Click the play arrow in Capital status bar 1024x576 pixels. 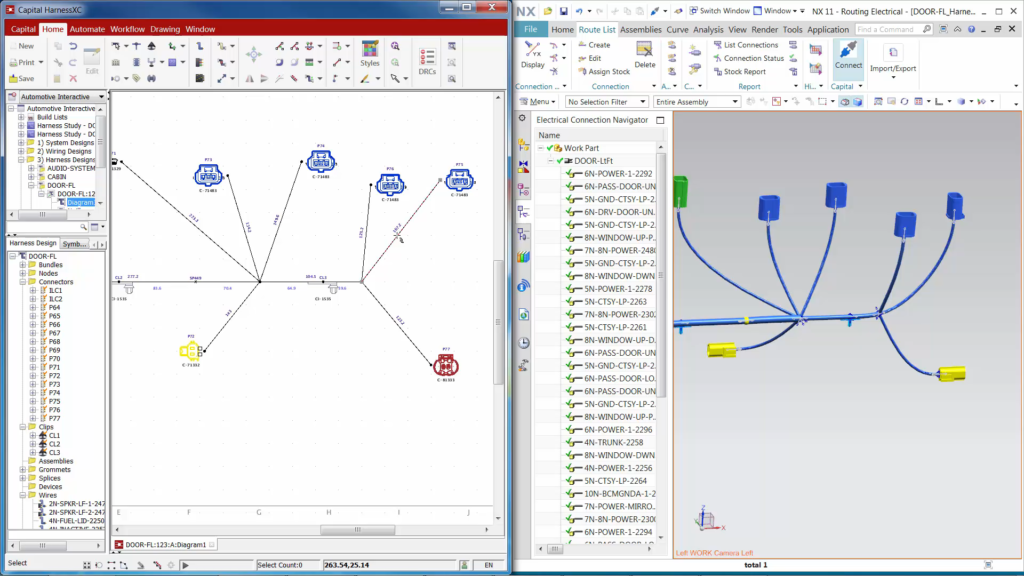coord(185,565)
